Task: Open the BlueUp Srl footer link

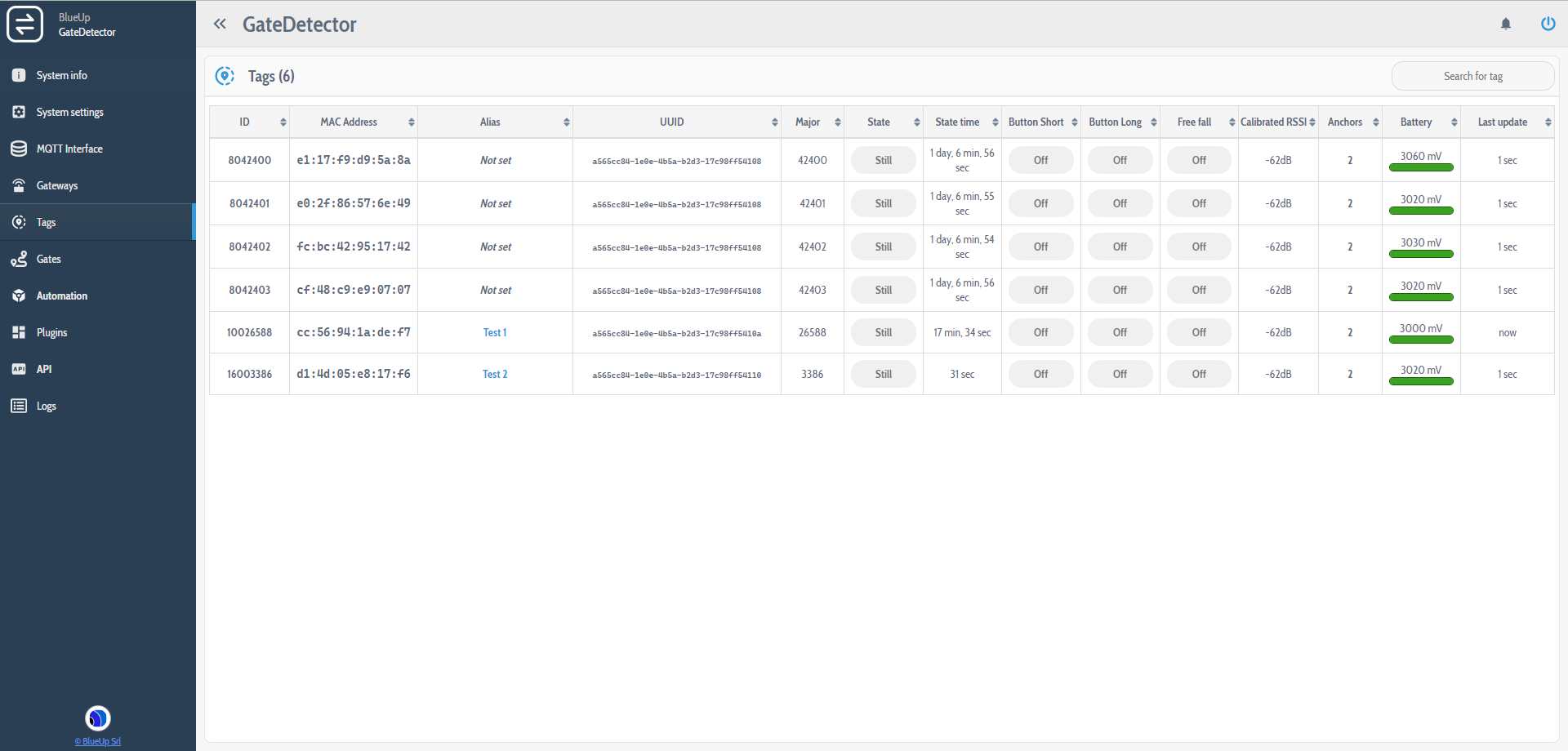Action: coord(98,741)
